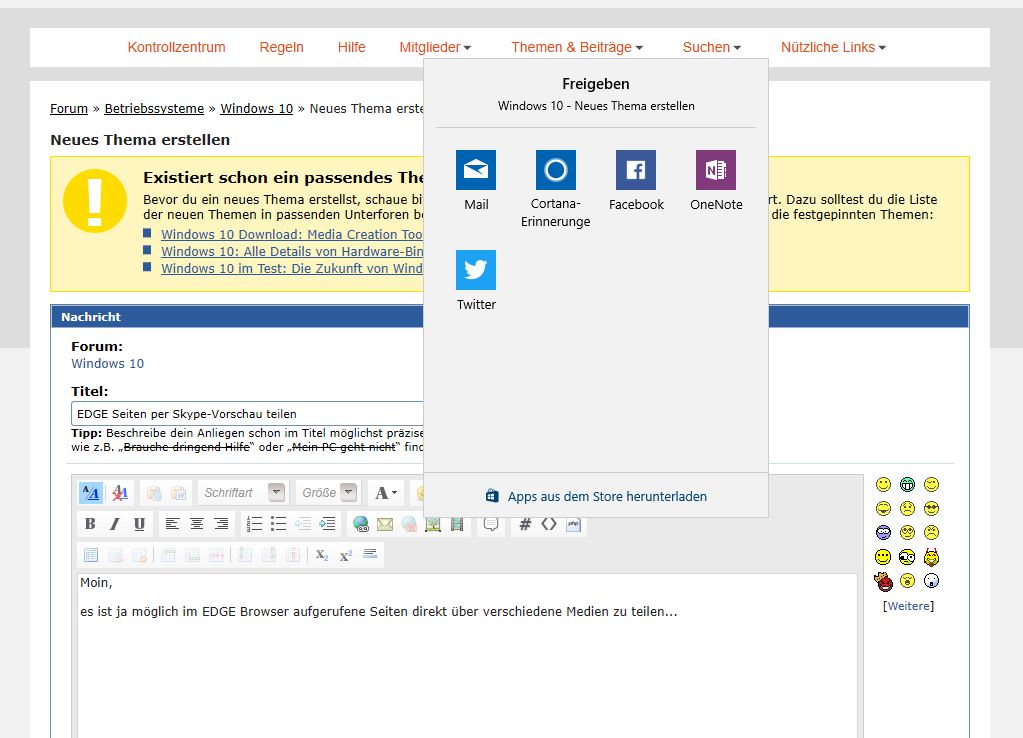Image resolution: width=1023 pixels, height=738 pixels.
Task: Apply superscript formatting
Action: pyautogui.click(x=346, y=555)
